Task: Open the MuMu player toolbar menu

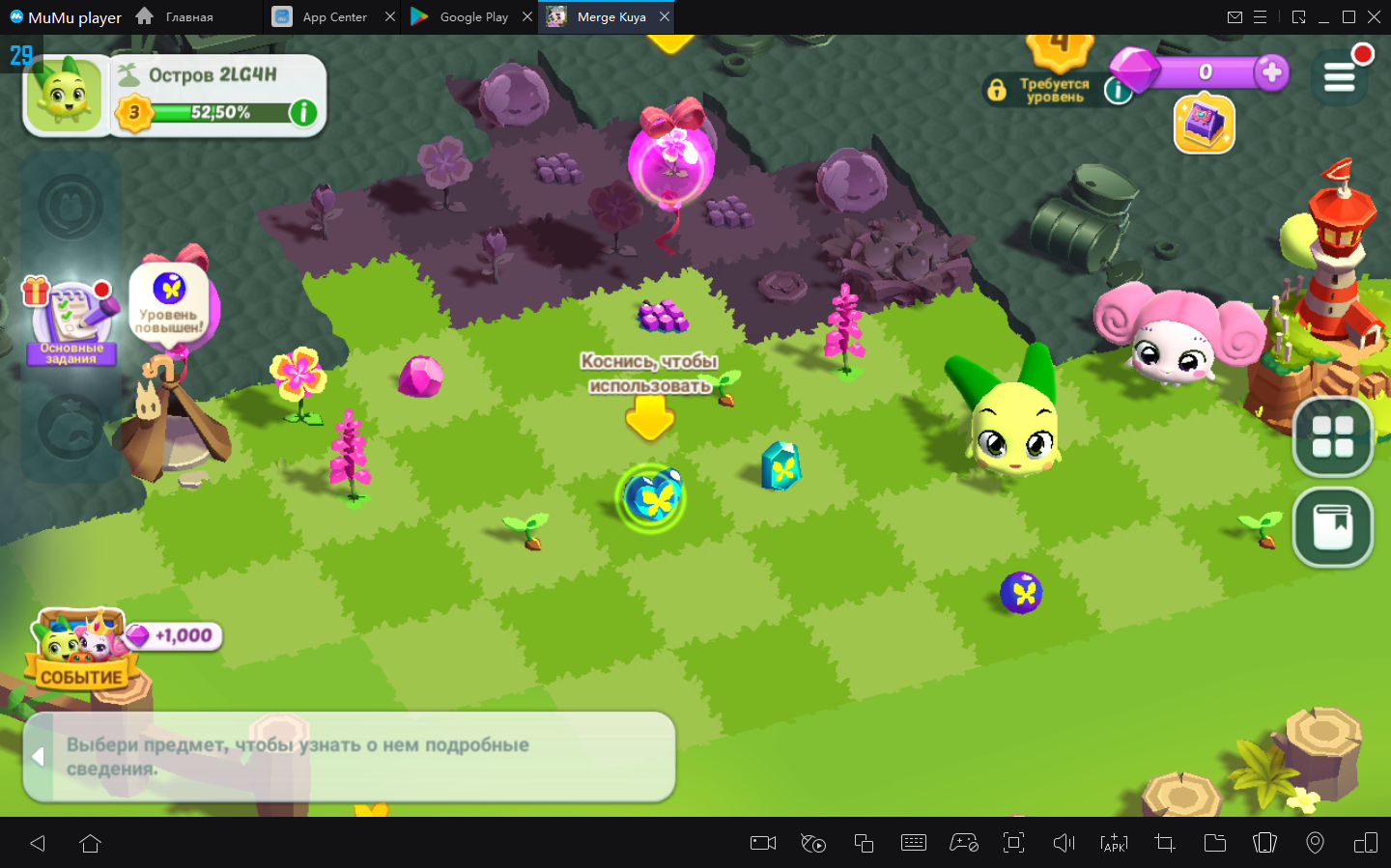Action: 1260,17
